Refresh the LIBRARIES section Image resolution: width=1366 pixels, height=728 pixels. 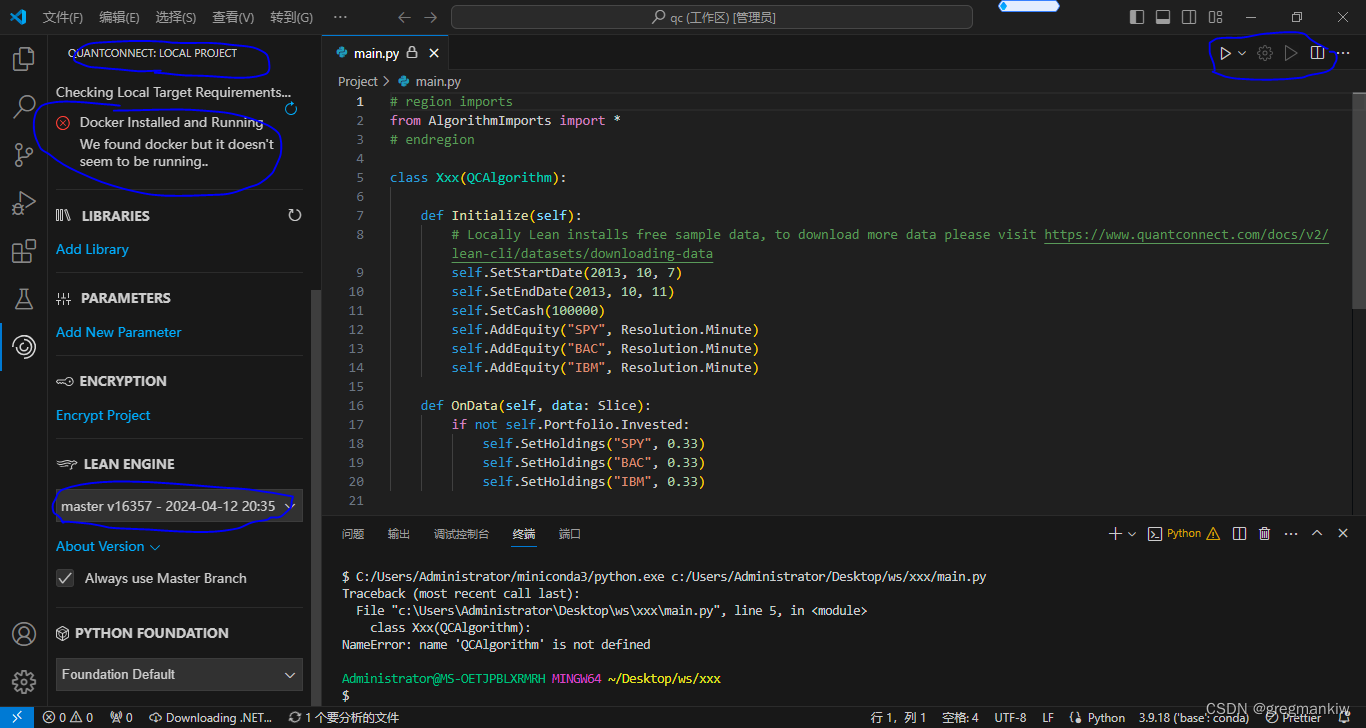point(294,215)
